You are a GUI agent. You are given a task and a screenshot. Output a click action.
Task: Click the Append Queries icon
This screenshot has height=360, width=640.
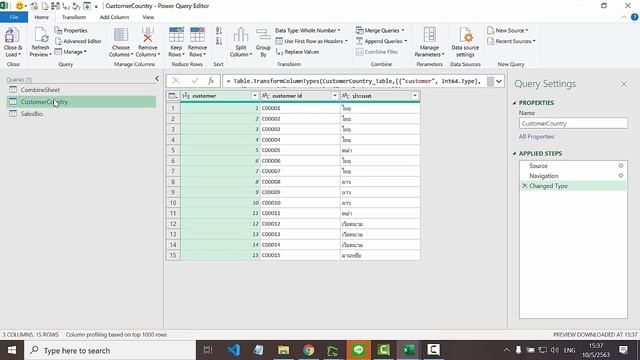pyautogui.click(x=360, y=41)
